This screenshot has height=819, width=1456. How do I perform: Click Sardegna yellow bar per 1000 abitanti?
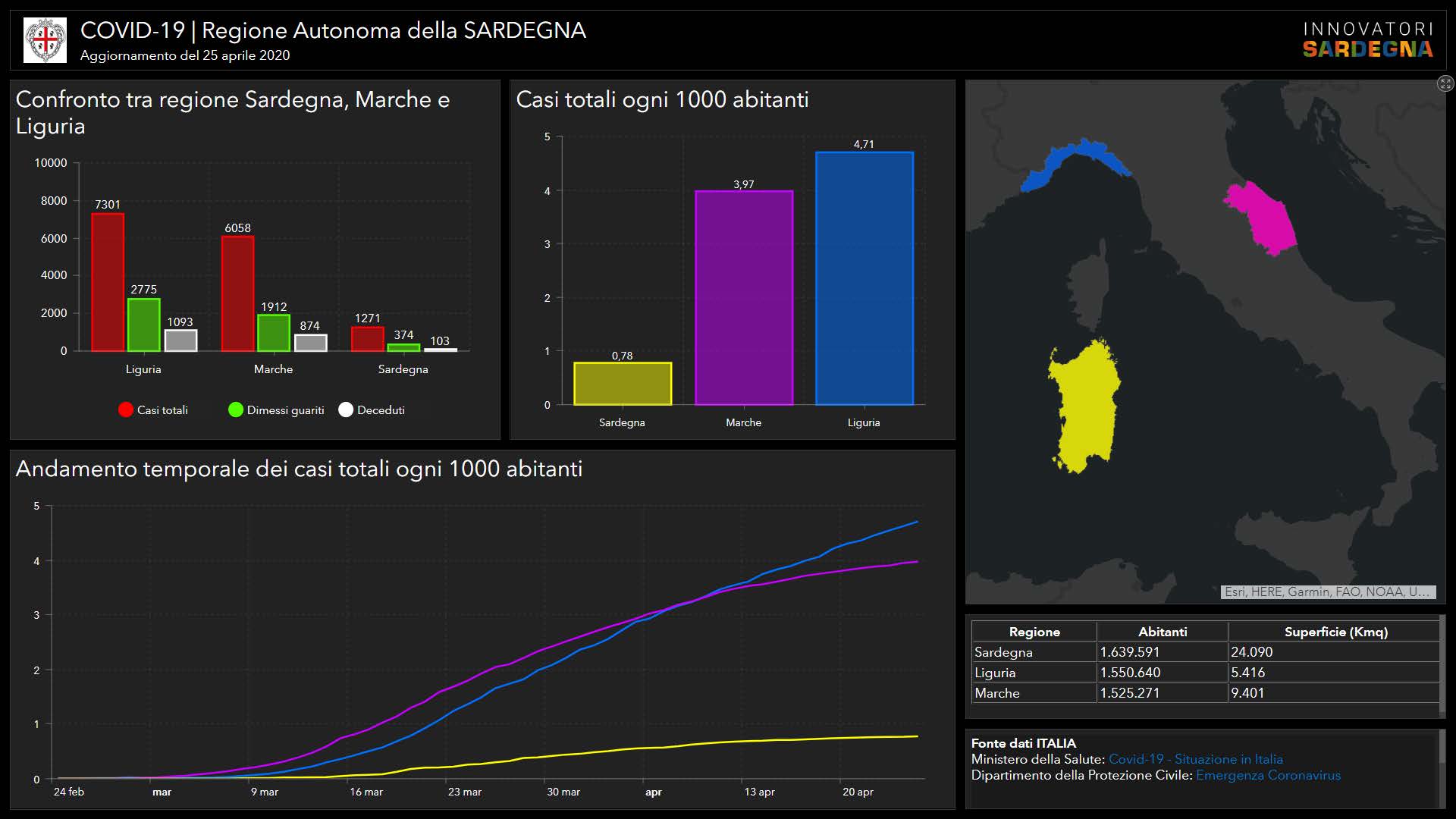pyautogui.click(x=622, y=384)
